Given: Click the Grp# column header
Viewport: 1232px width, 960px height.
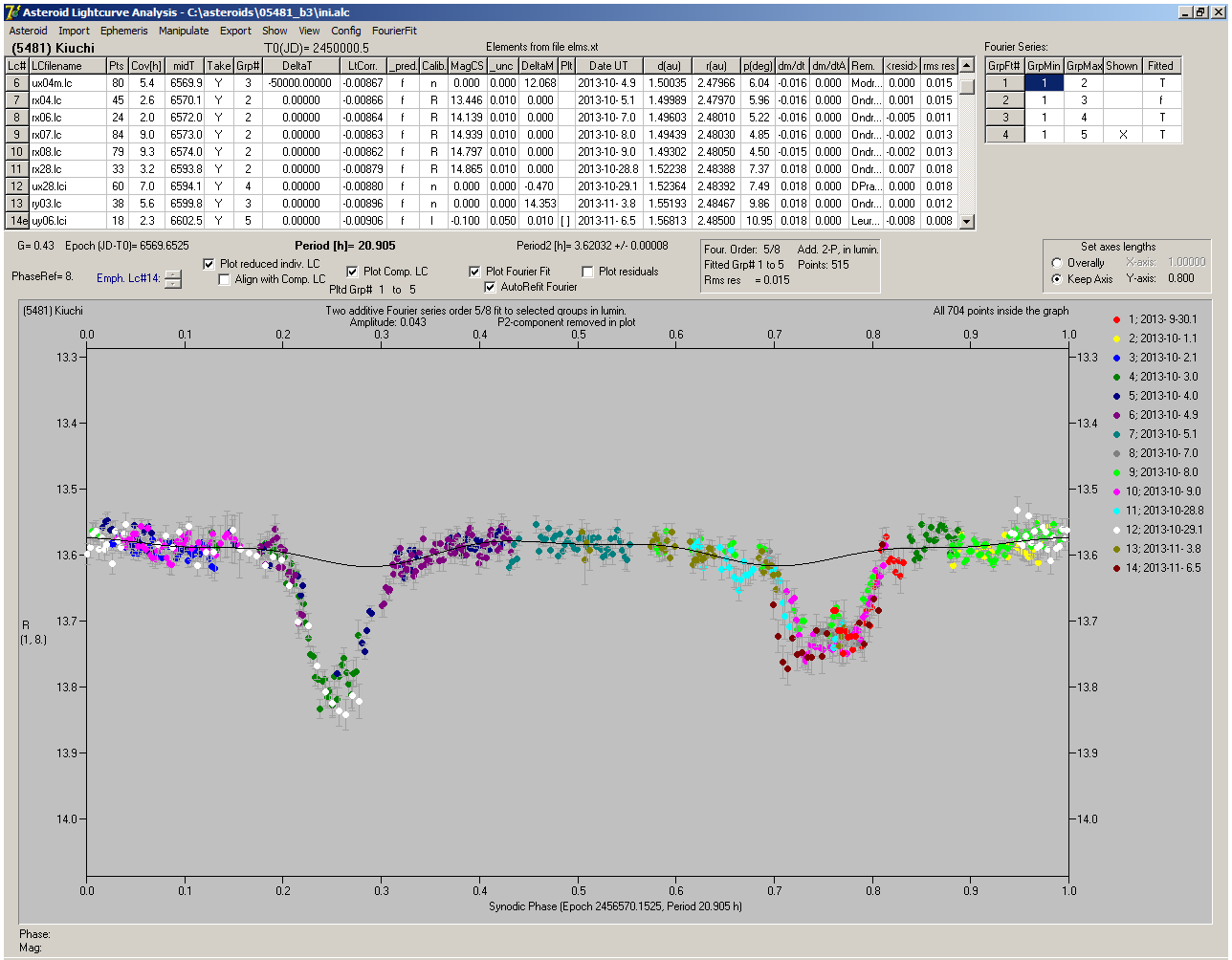Looking at the screenshot, I should coord(247,66).
